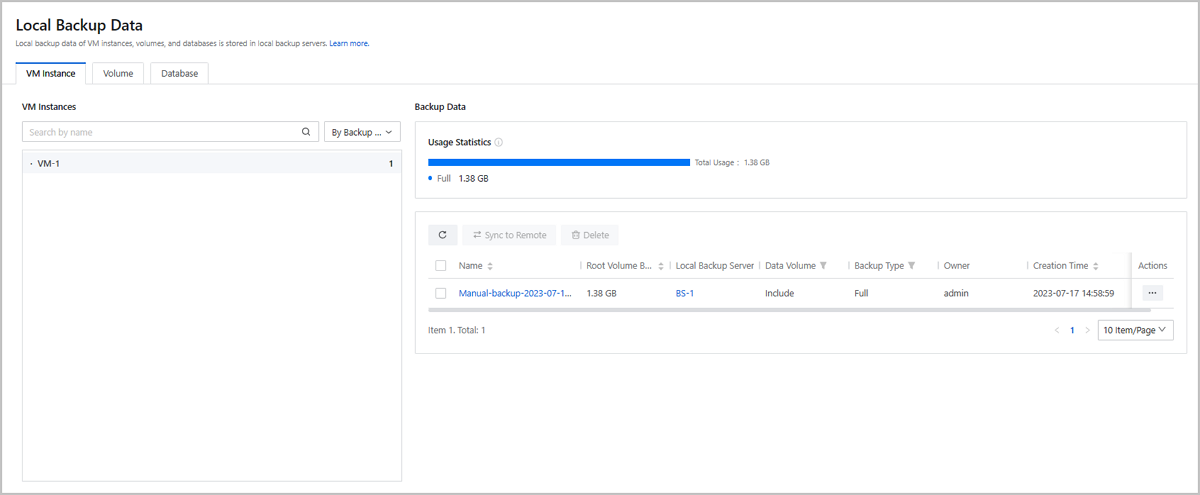Click the Search by name field
Viewport: 1200px width, 495px height.
point(160,132)
